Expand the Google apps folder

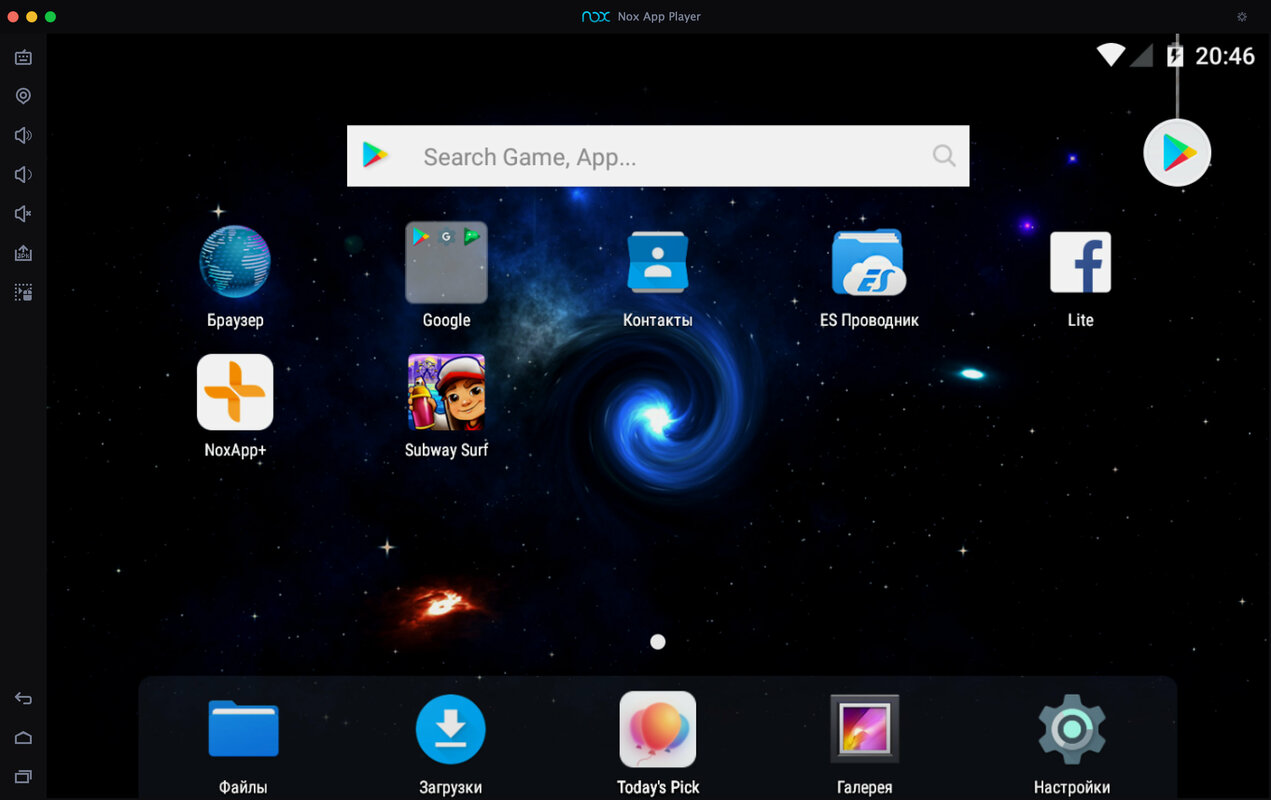pos(446,263)
